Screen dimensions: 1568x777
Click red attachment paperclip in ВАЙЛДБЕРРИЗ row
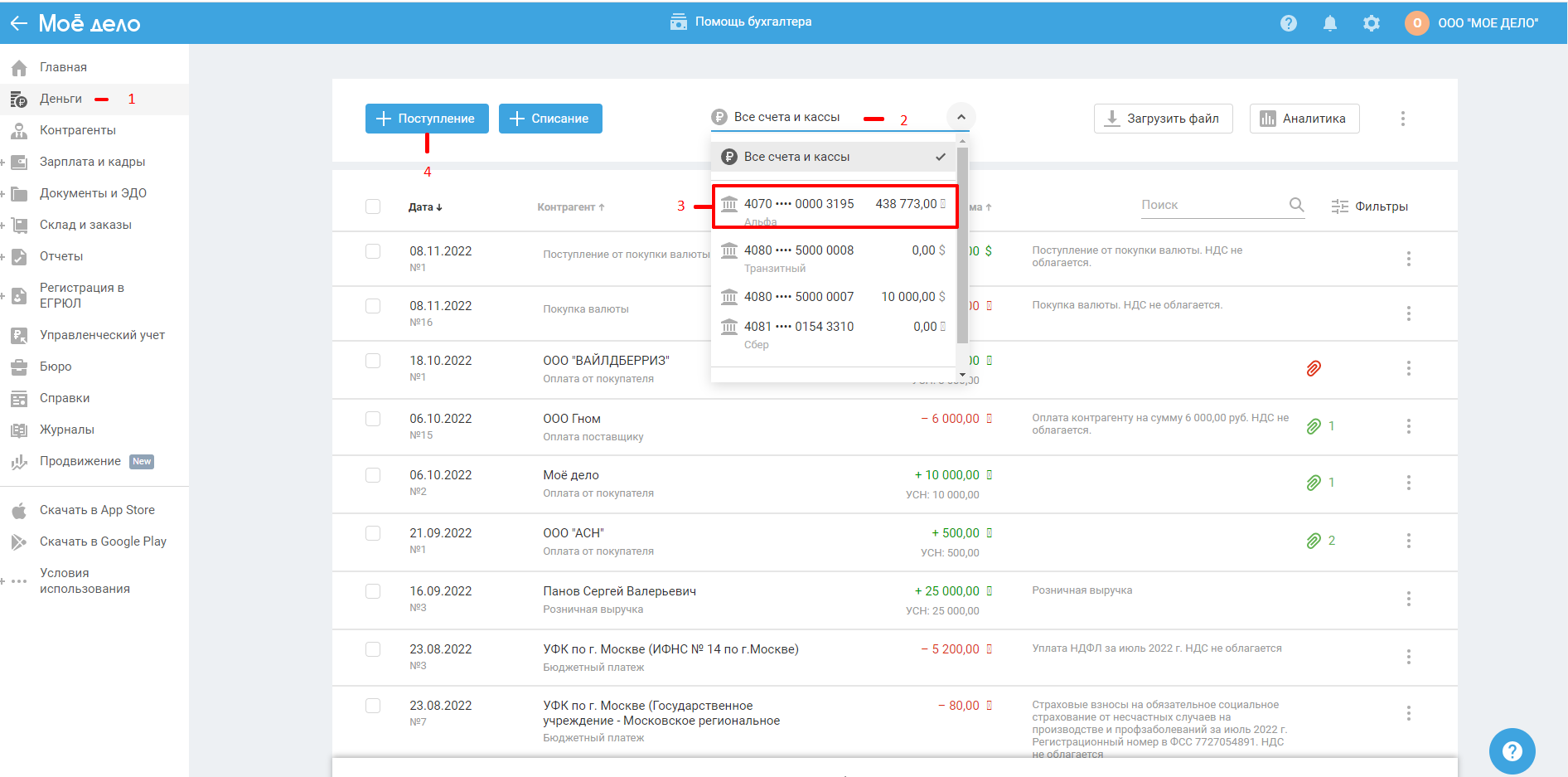(x=1314, y=368)
